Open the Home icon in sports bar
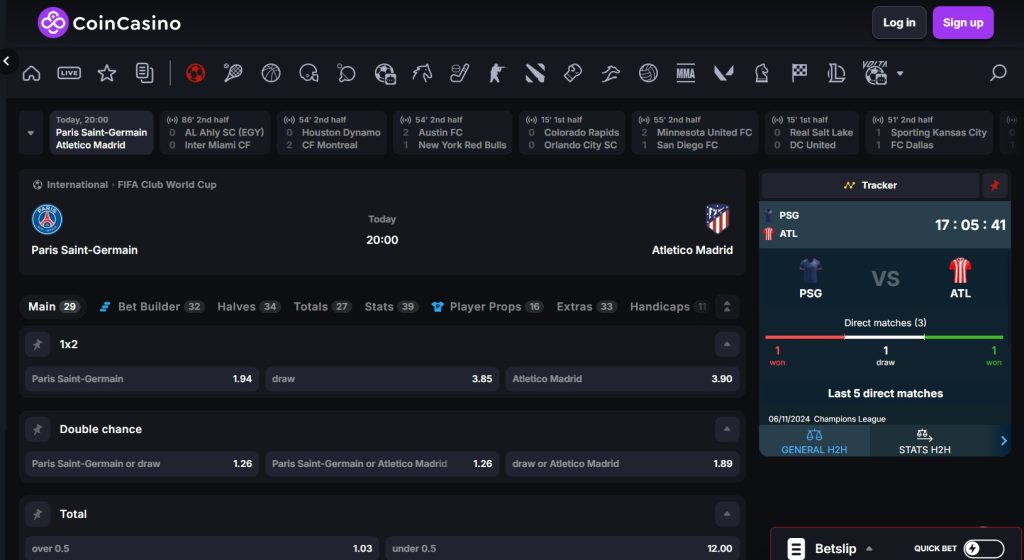This screenshot has height=560, width=1024. [x=31, y=73]
